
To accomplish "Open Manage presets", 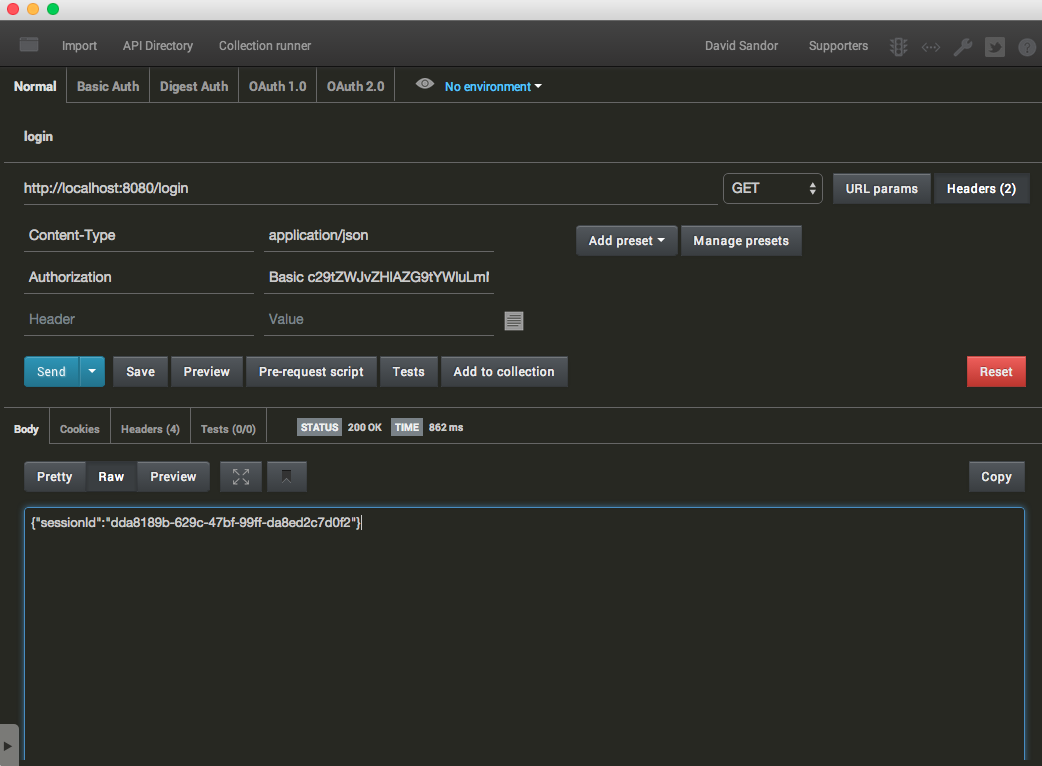I will (x=741, y=240).
